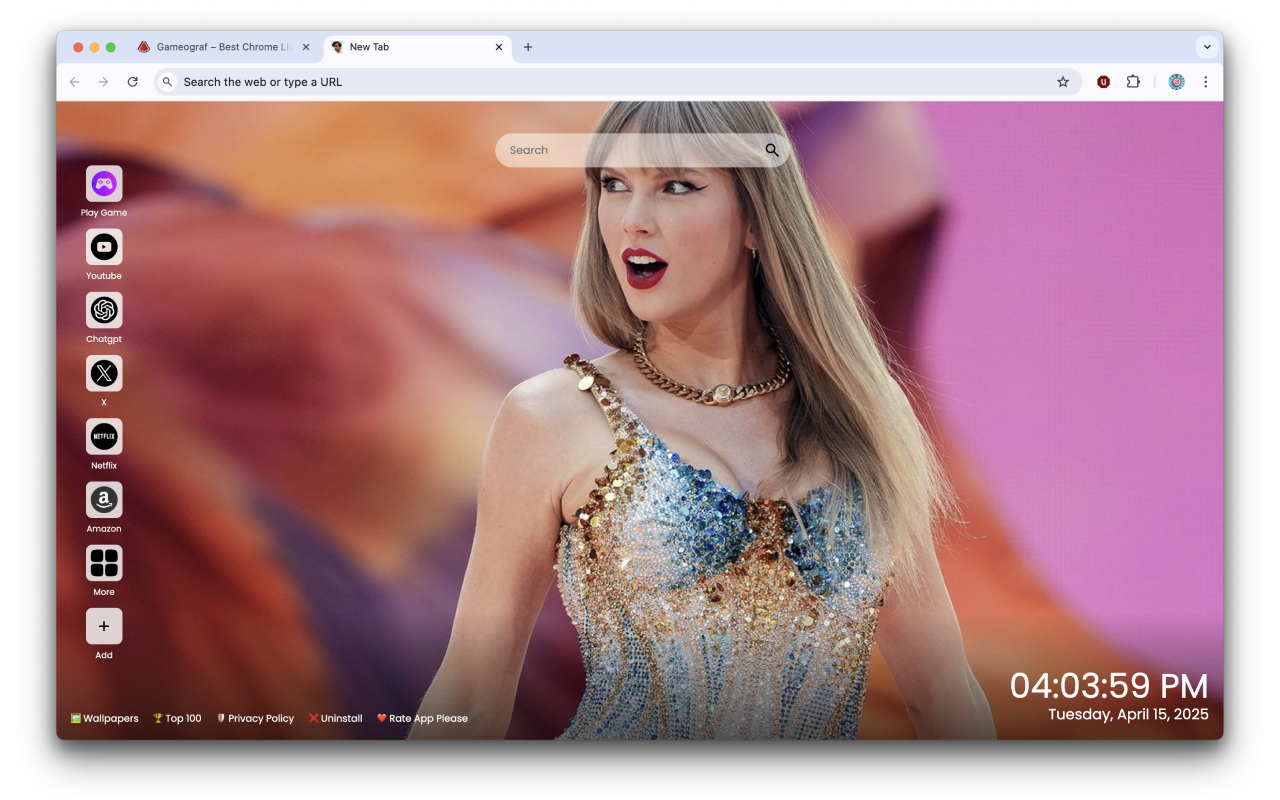Launch the Chatgpt shortcut
This screenshot has width=1280, height=800.
[x=104, y=310]
